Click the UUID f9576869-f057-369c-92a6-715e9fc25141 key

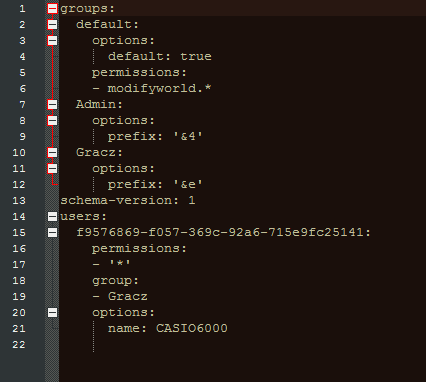(x=223, y=232)
